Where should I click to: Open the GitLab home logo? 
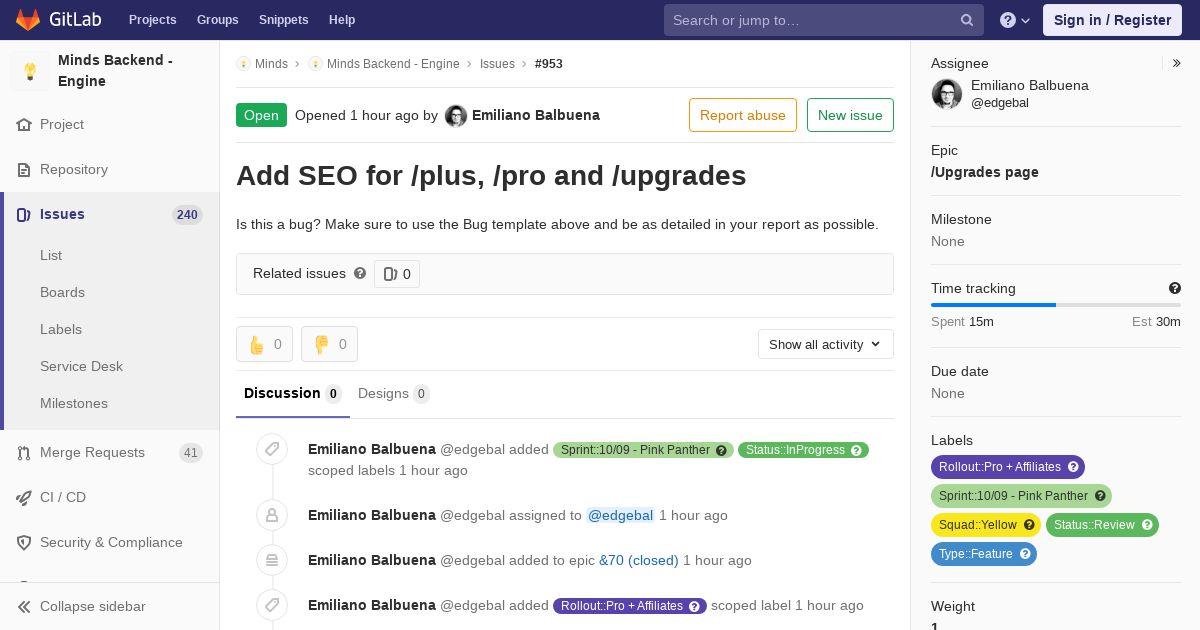coord(57,19)
